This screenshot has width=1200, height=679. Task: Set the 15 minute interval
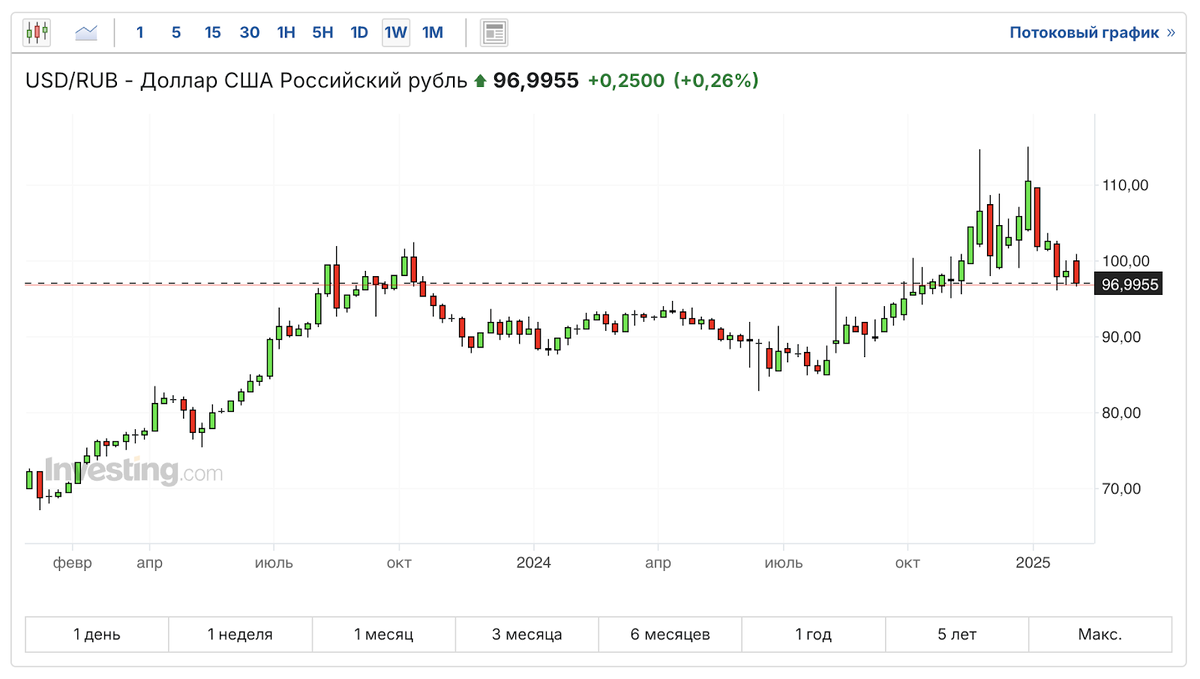tap(213, 32)
